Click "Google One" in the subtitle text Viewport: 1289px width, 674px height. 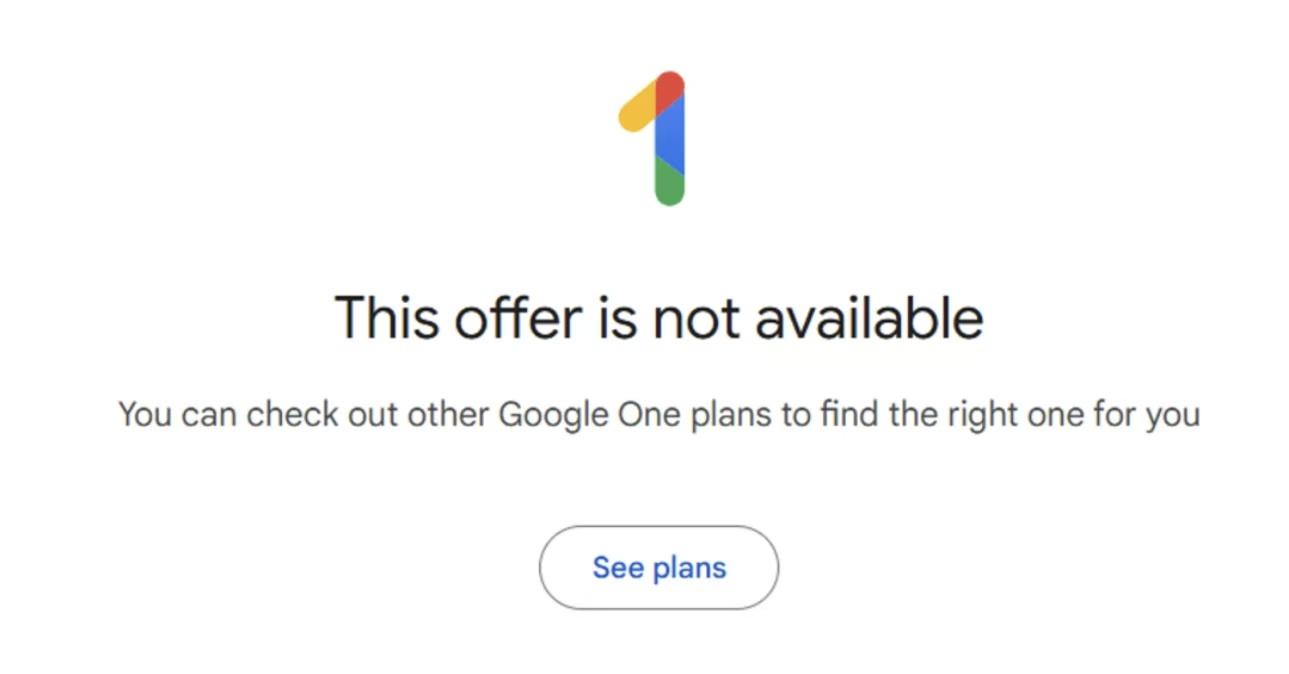(x=590, y=414)
